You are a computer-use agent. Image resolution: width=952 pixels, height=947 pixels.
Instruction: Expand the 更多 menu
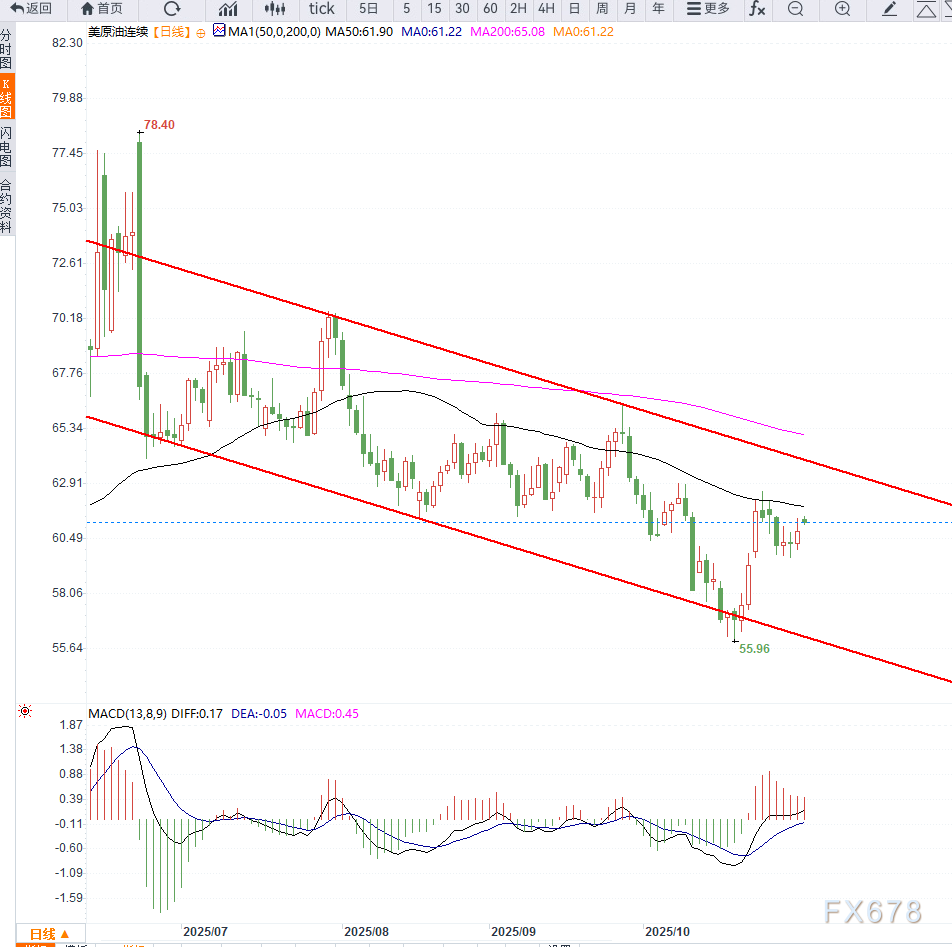pos(709,9)
